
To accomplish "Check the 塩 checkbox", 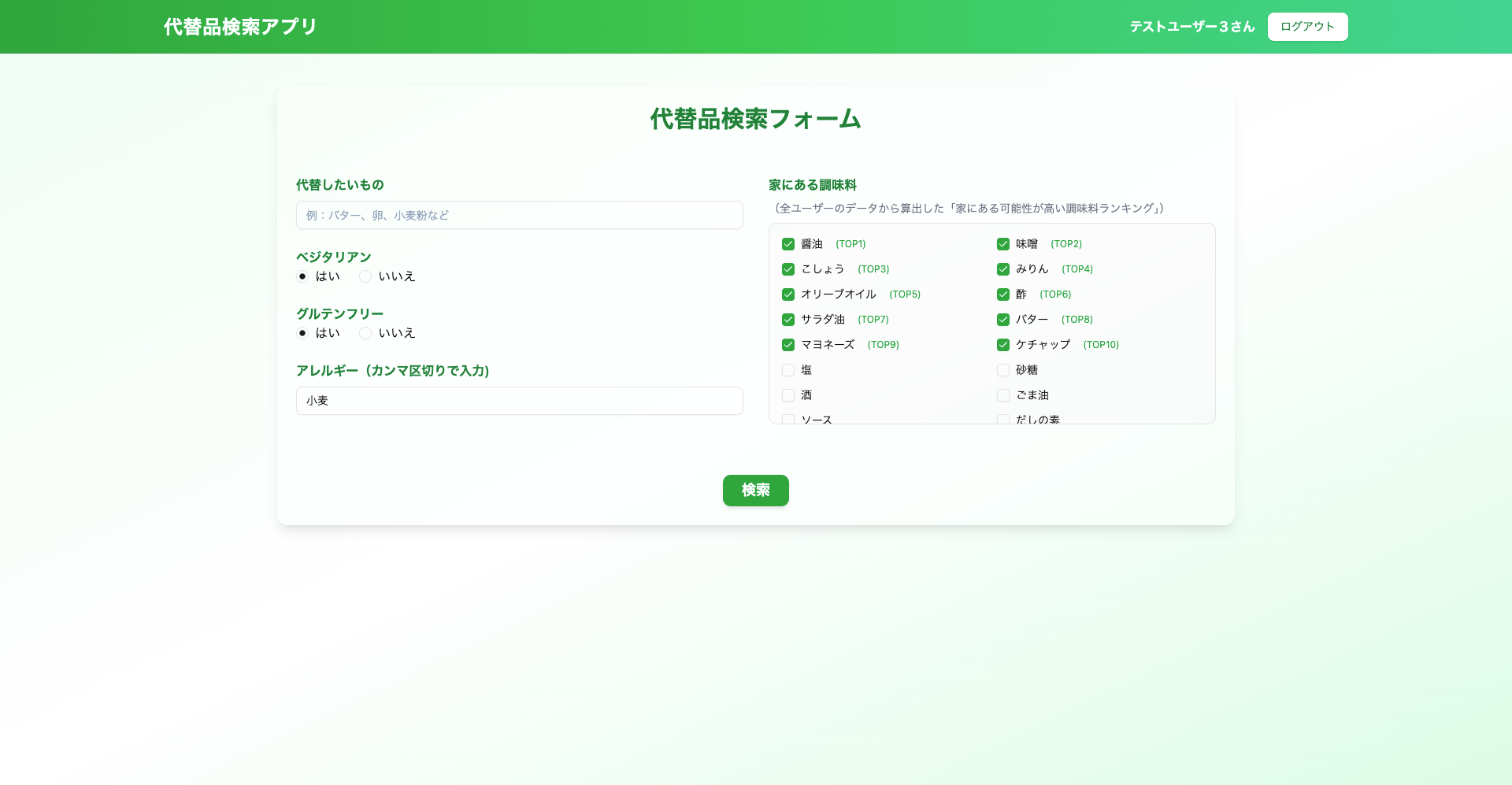I will point(788,370).
